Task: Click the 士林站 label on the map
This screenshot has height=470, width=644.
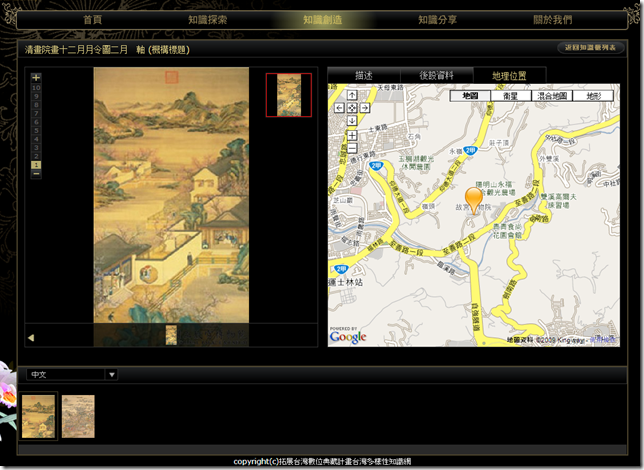Action: 346,282
